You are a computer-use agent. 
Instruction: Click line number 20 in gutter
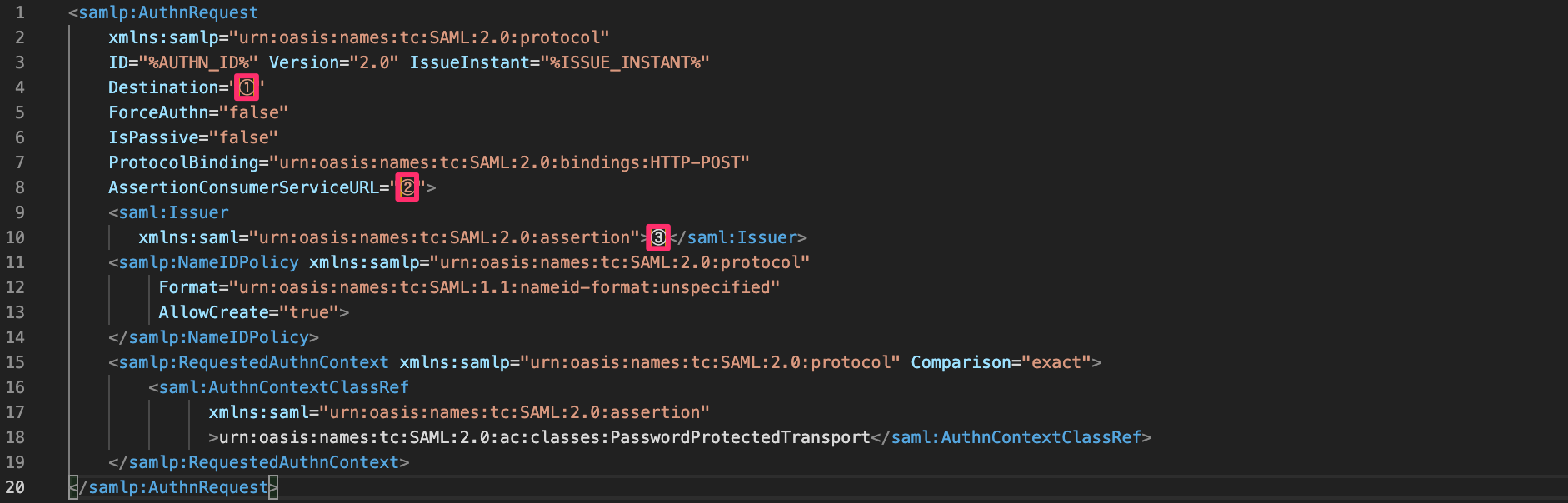[x=15, y=487]
